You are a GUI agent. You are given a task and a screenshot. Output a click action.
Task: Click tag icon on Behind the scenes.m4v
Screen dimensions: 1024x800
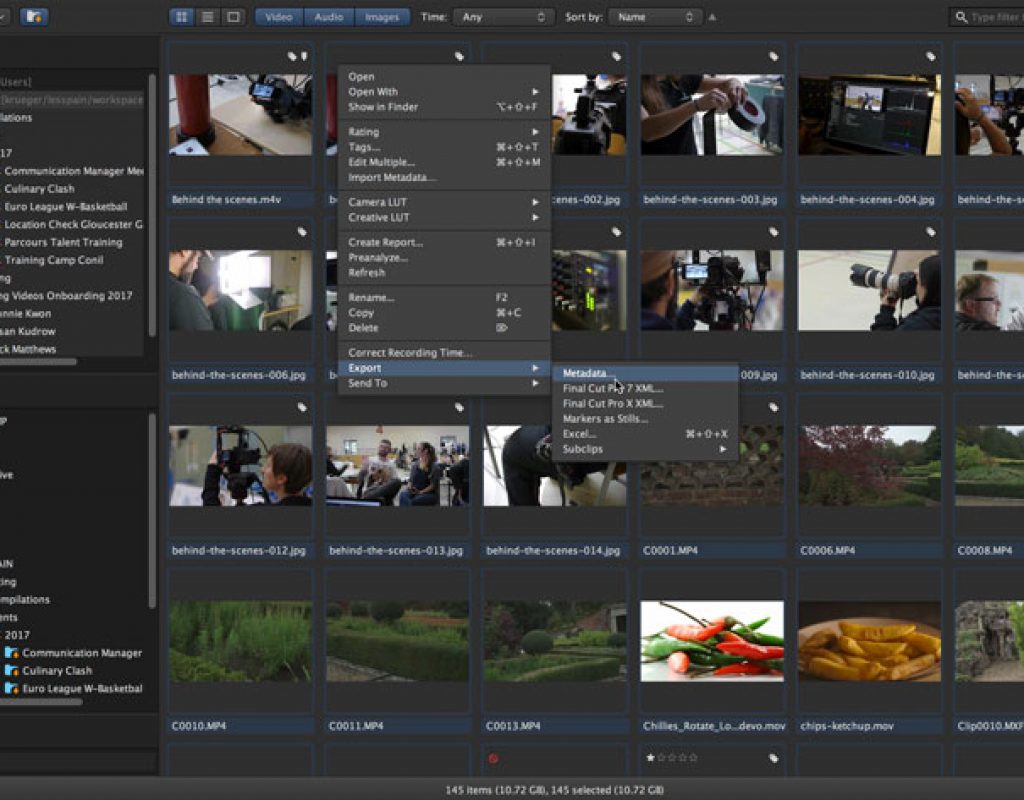[x=292, y=56]
